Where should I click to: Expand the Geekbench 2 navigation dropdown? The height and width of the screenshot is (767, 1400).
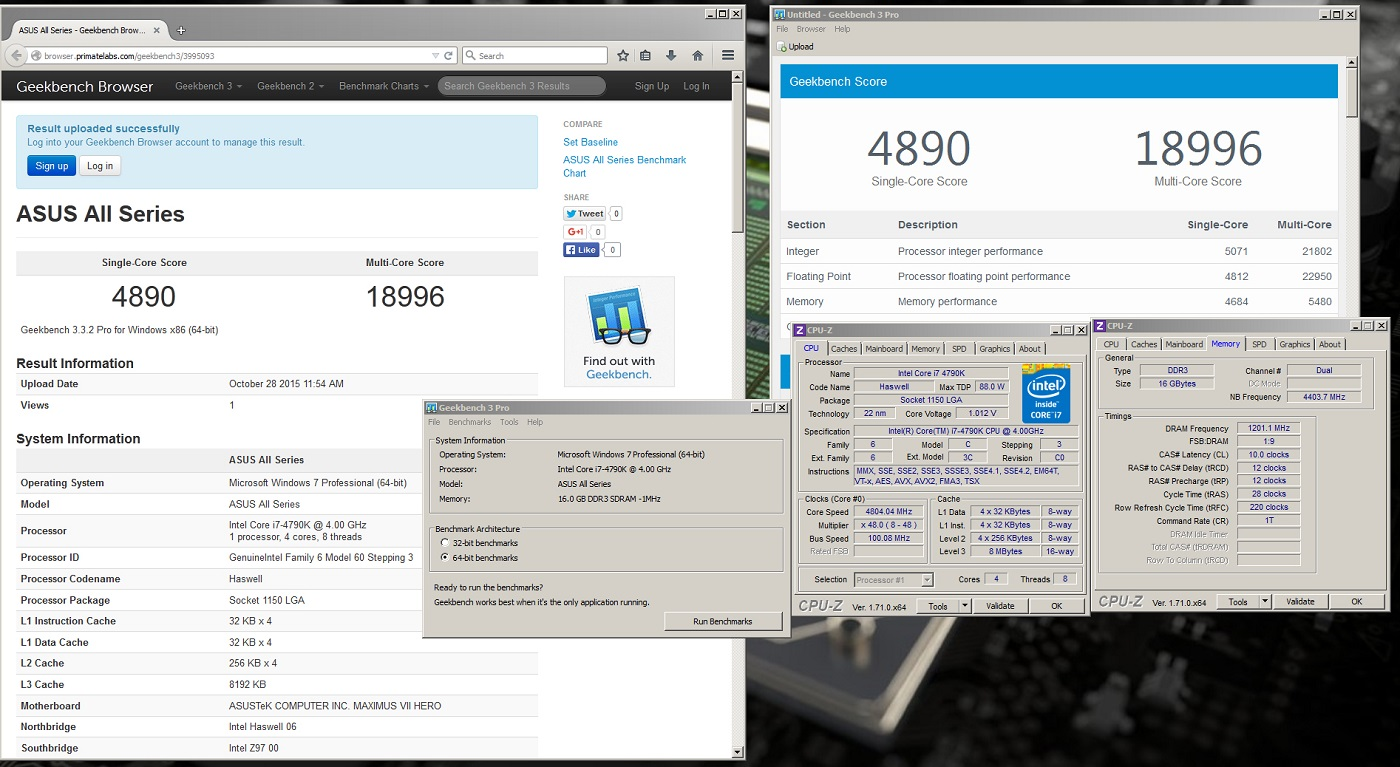tap(290, 86)
